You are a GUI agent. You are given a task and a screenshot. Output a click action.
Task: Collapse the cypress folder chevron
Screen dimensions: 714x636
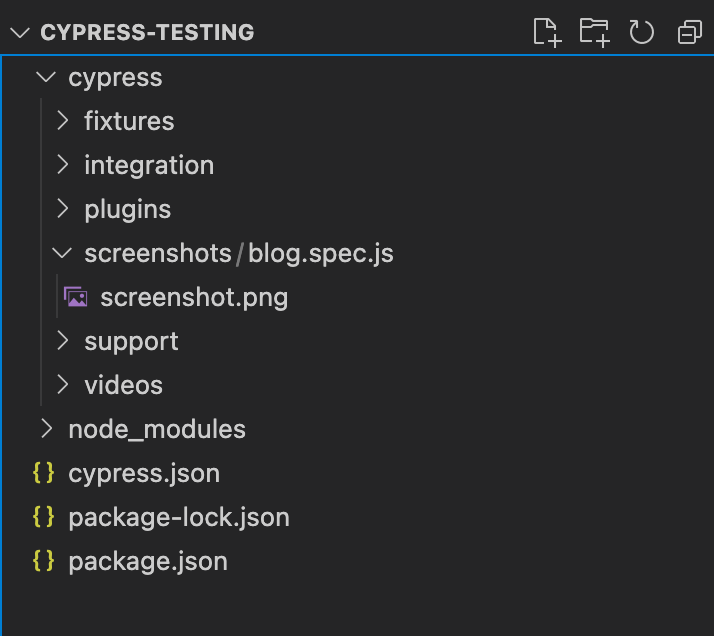click(46, 77)
